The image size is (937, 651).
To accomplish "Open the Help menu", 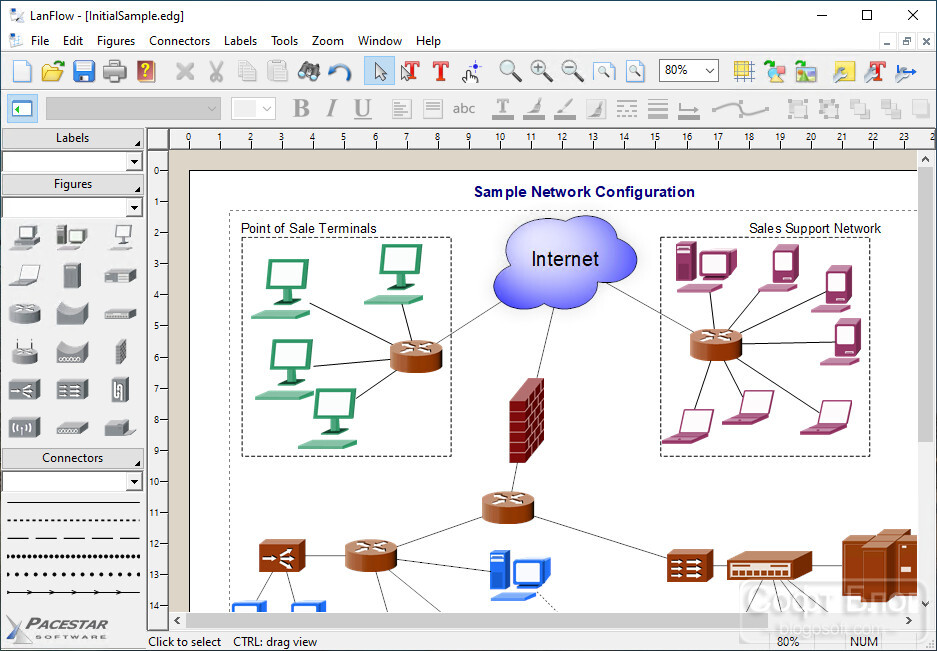I will 428,41.
